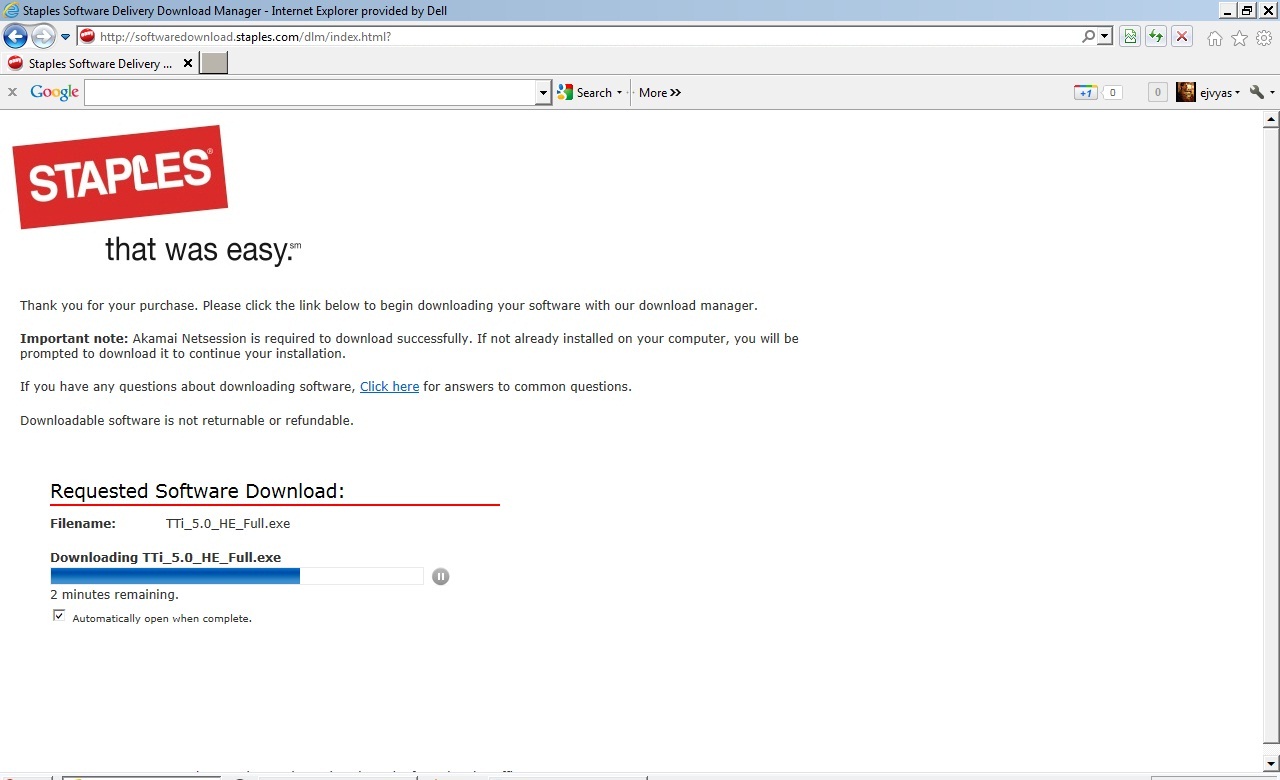This screenshot has height=780, width=1280.
Task: Click the notifications counter box showing 0
Action: coord(1157,92)
